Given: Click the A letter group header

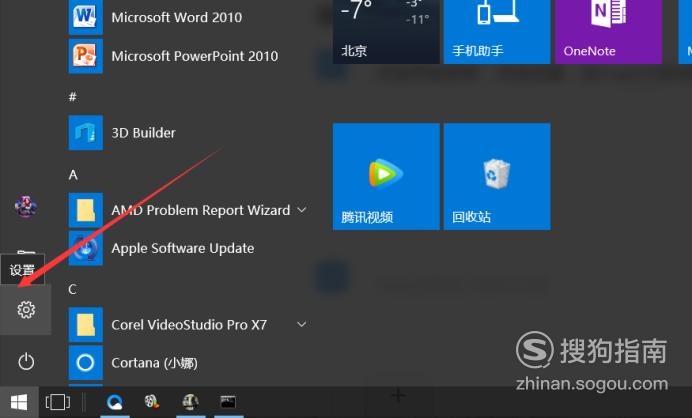Looking at the screenshot, I should [73, 175].
